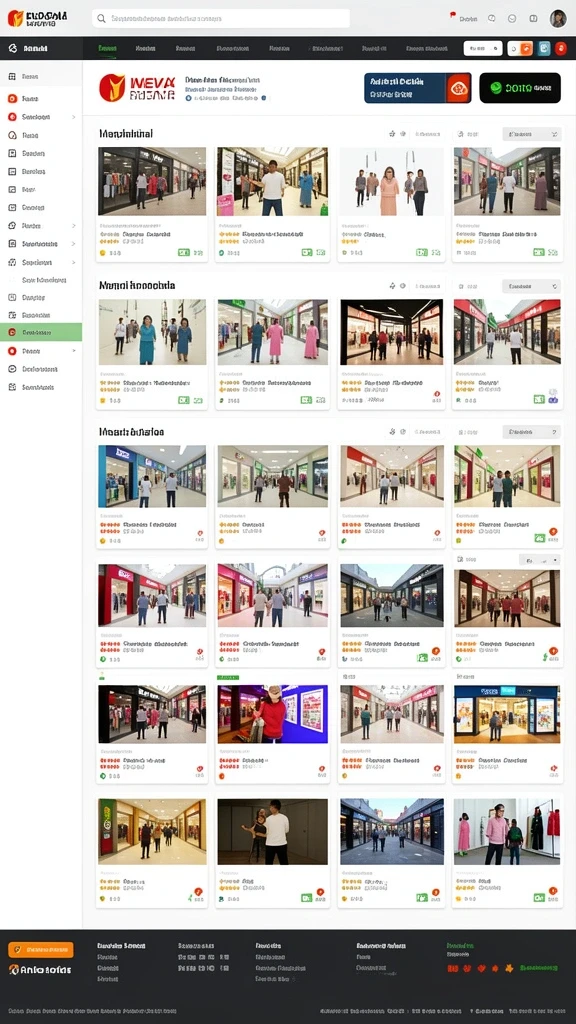This screenshot has width=576, height=1024.
Task: Select the green highlighted item in the left sidebar
Action: pos(41,332)
